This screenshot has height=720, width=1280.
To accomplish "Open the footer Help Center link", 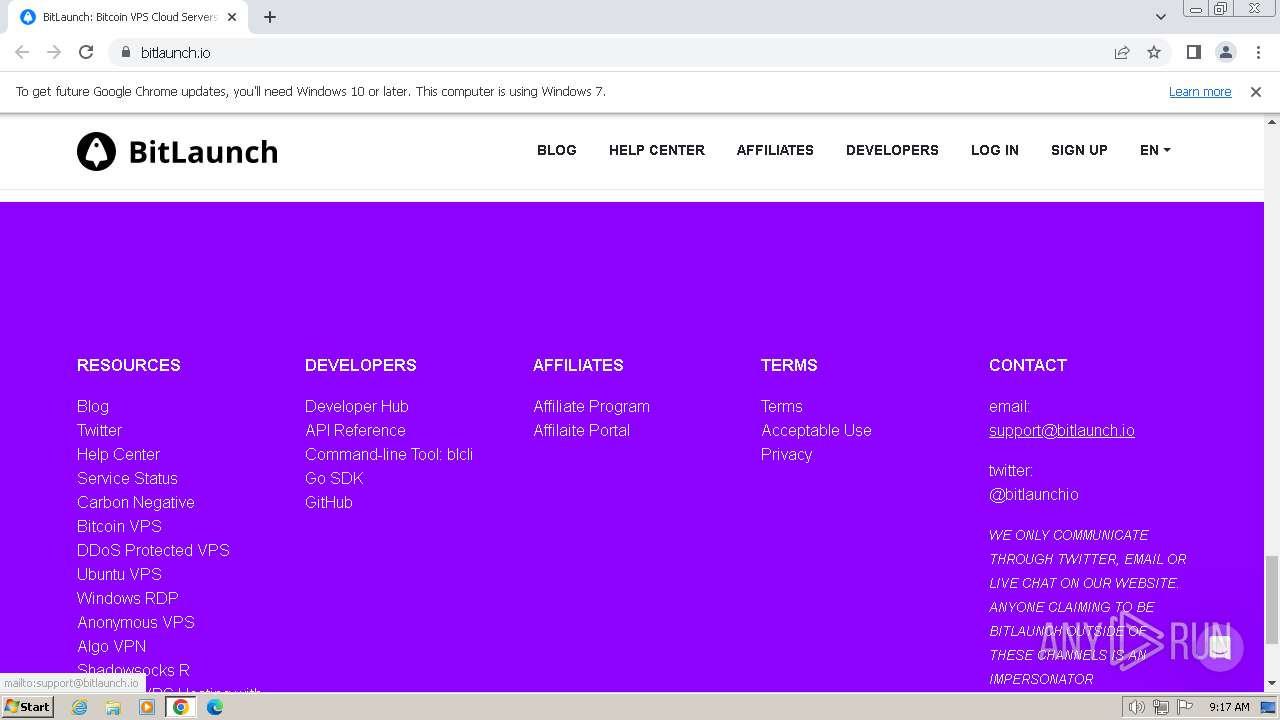I will pyautogui.click(x=118, y=454).
